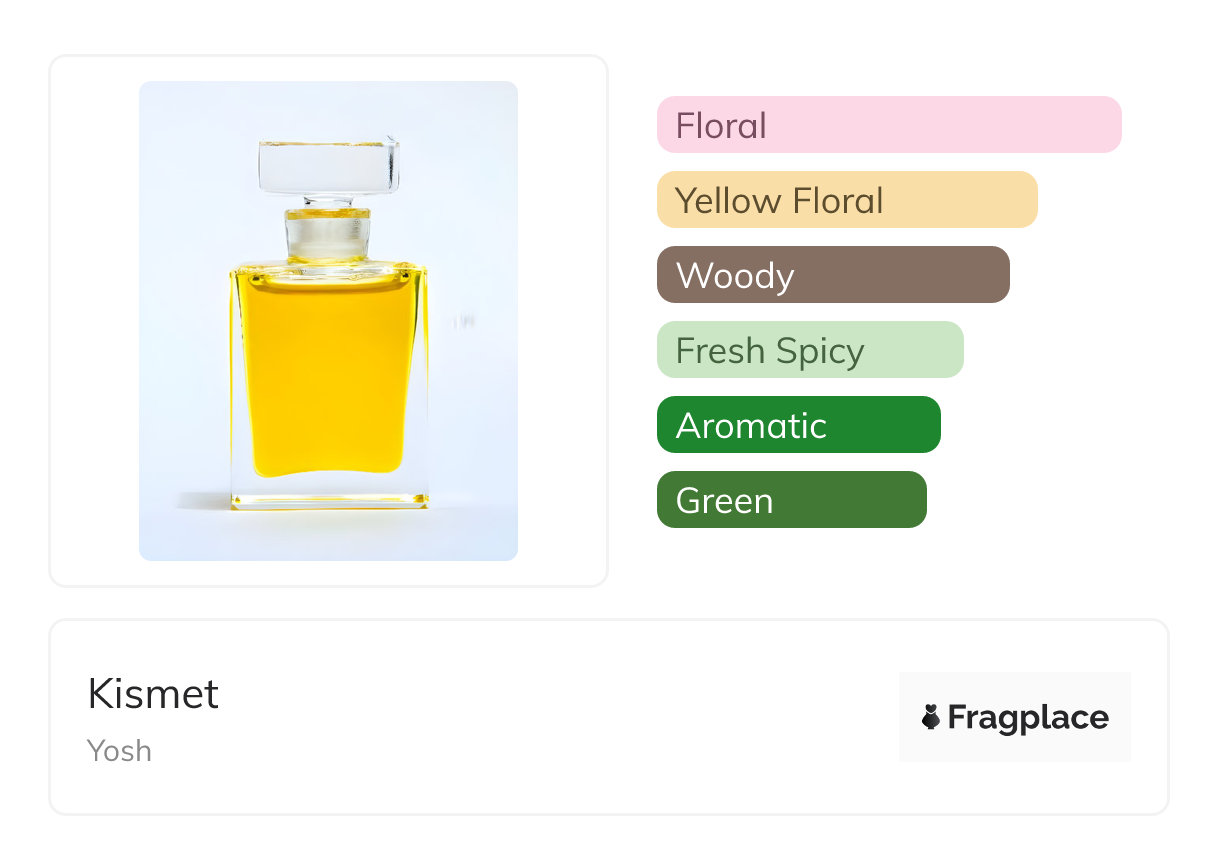
Task: Click the clear glass base of the bottle
Action: (328, 492)
